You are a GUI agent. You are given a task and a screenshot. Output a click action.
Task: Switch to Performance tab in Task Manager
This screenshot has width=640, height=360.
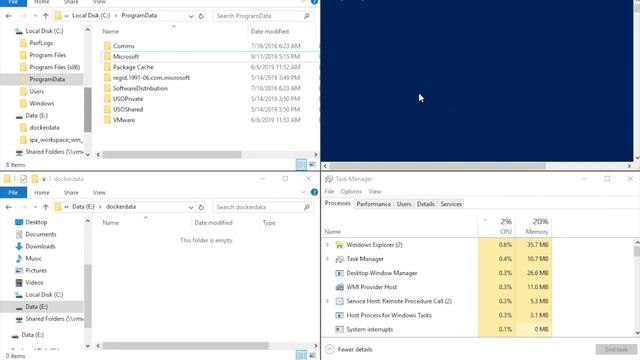373,204
